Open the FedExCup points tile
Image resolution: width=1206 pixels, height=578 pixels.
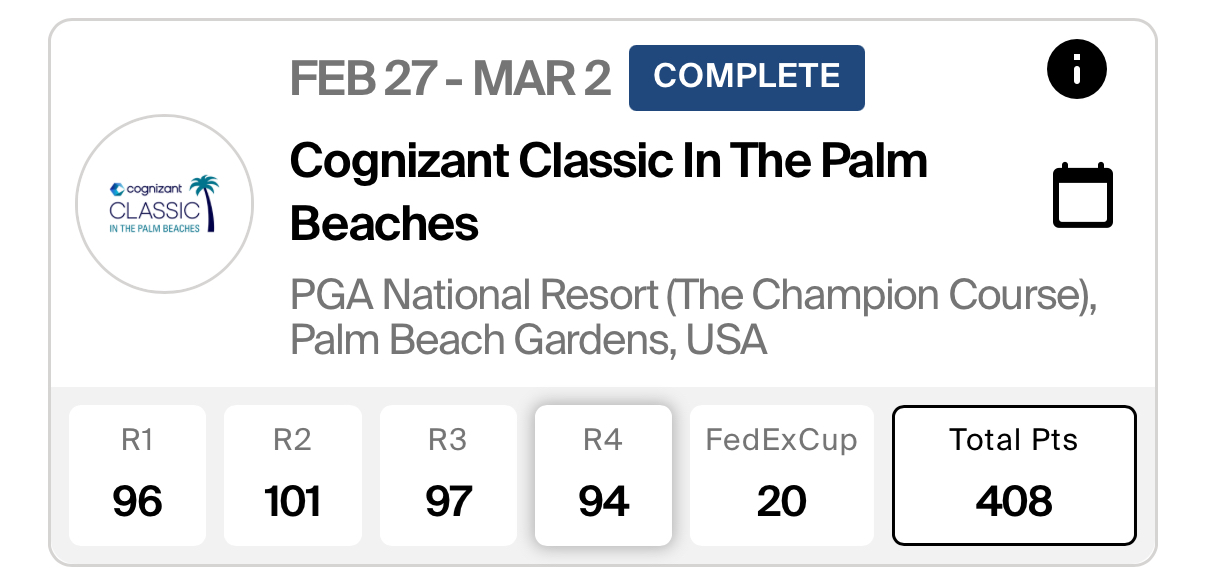pos(782,475)
